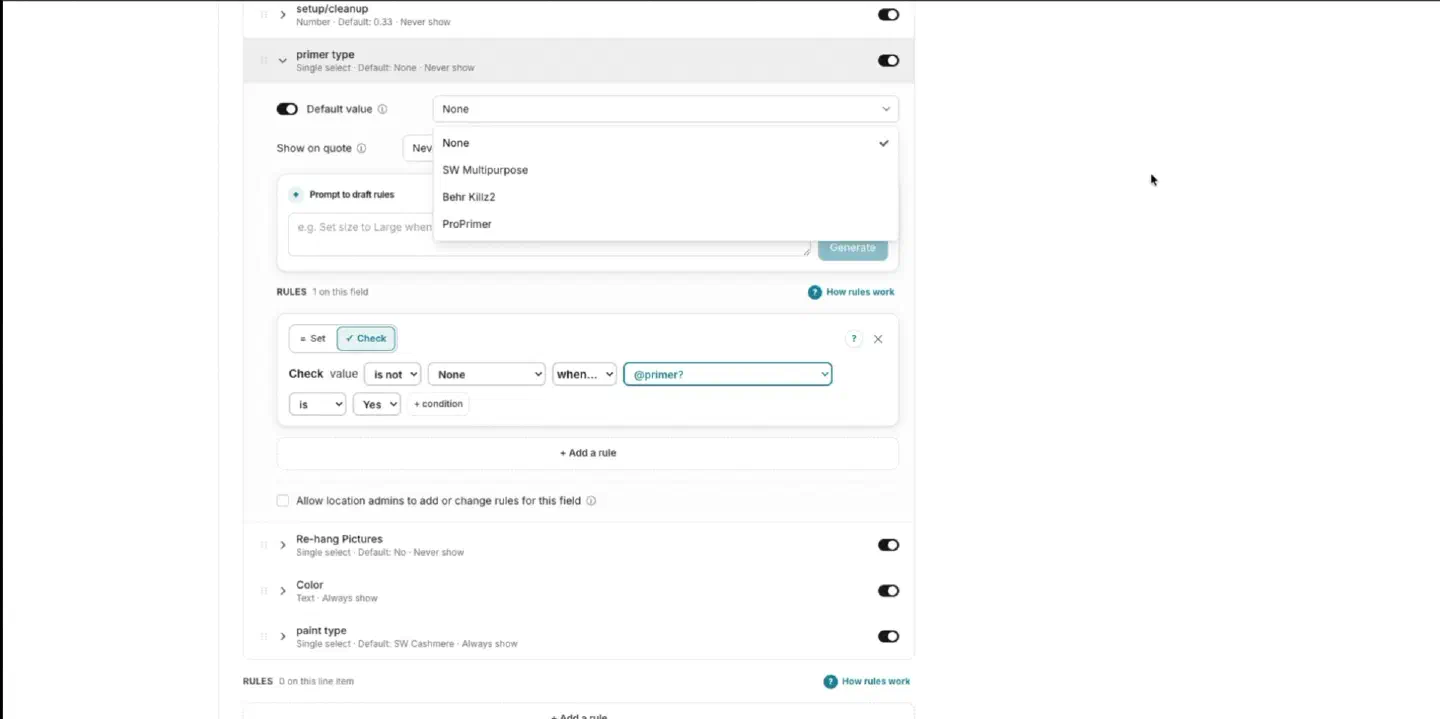
Task: Expand the Color field row
Action: 283,591
